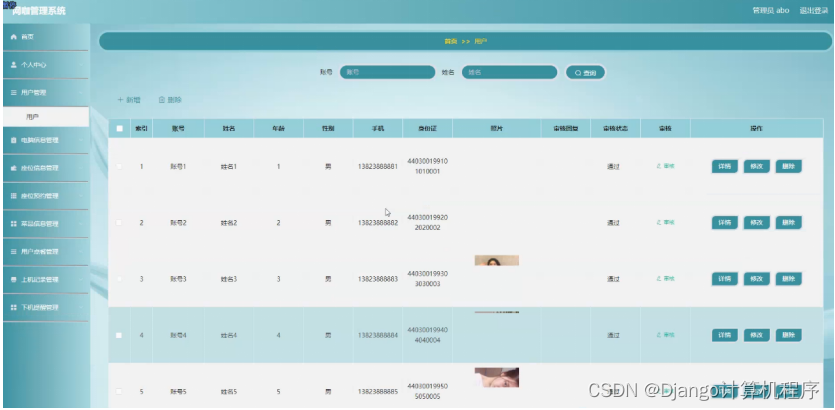Viewport: 835px width, 410px height.
Task: Open 详情 for 账号4
Action: point(725,335)
